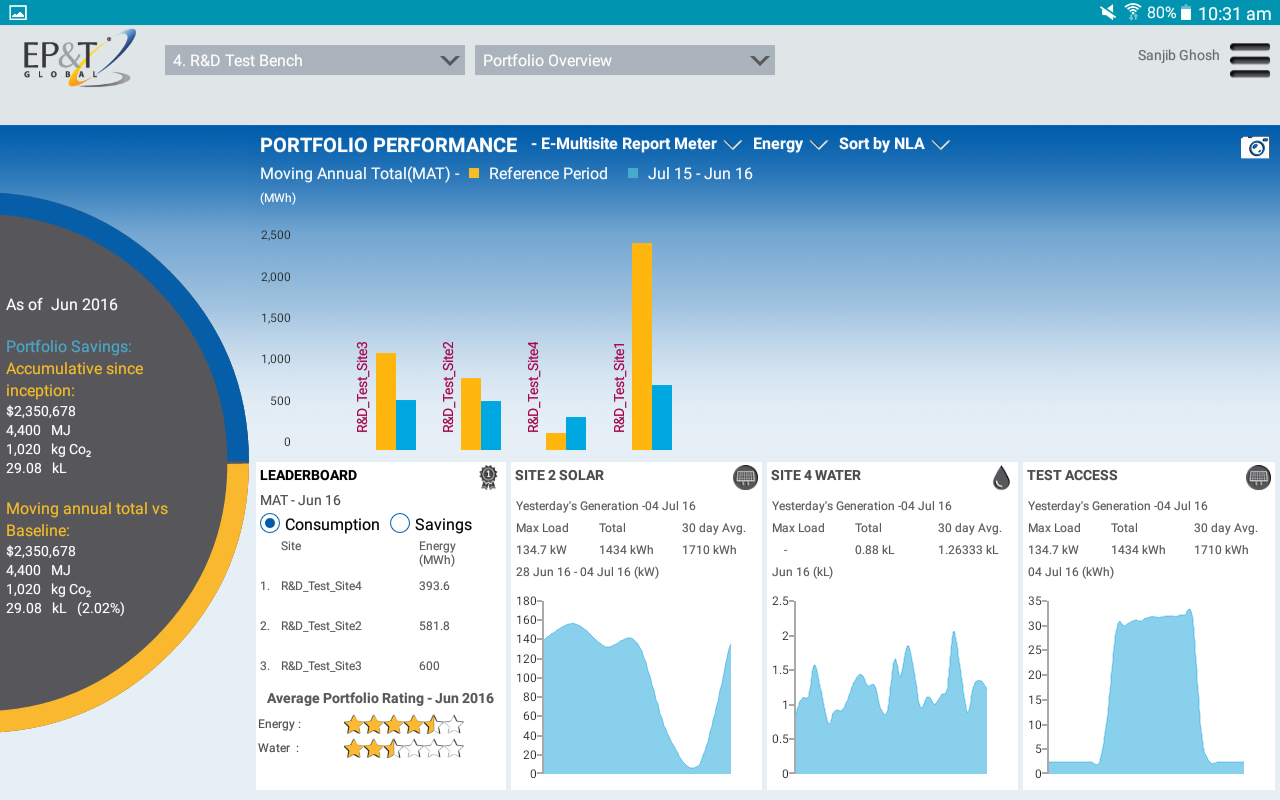
Task: Tap R&D_Test_Site4 in the leaderboard
Action: [x=321, y=586]
